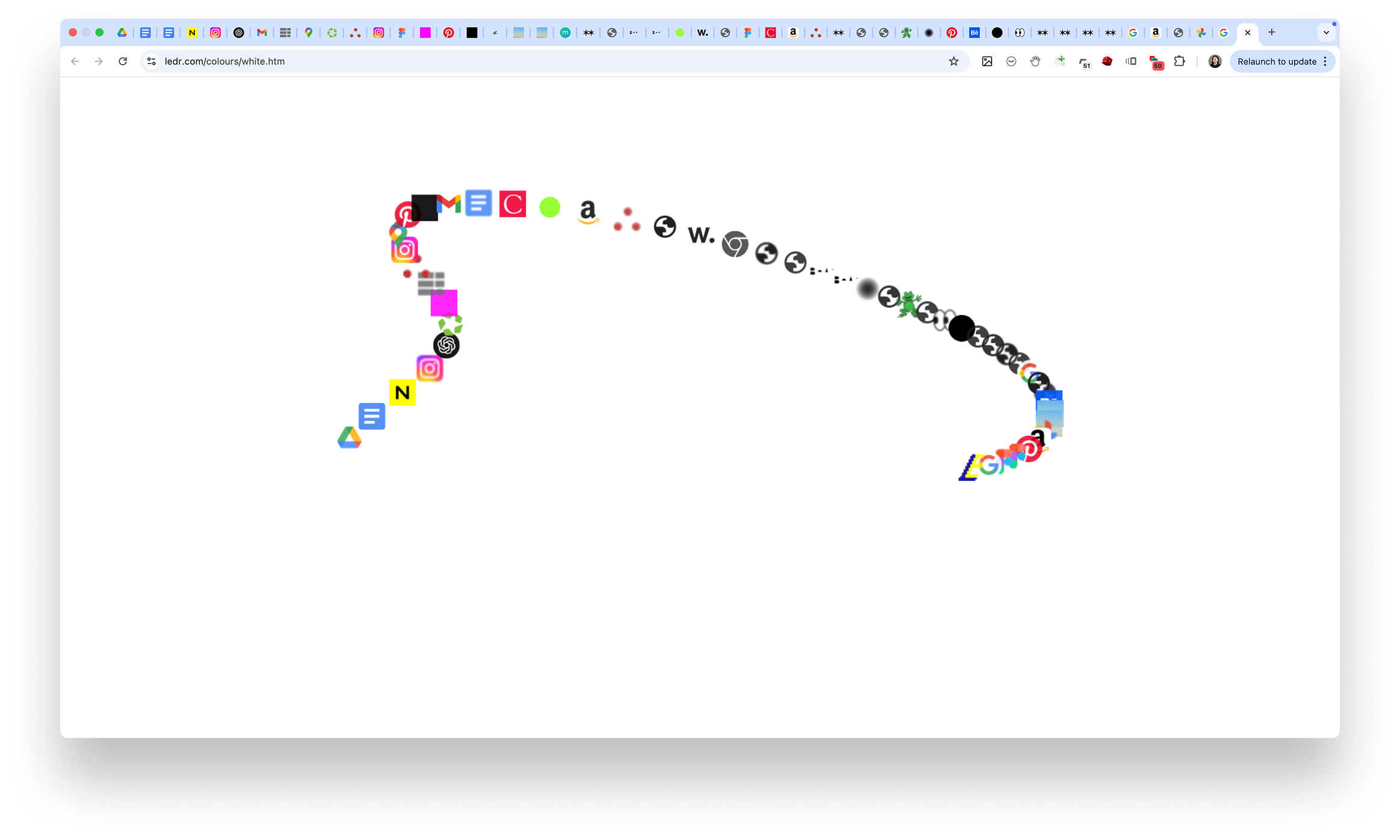Activate the hand grab extension
This screenshot has height=840, width=1400.
[x=1035, y=61]
